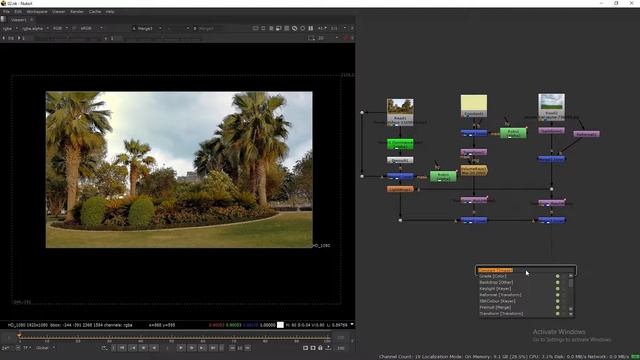Open the RGB display mode dropdown

pyautogui.click(x=60, y=29)
